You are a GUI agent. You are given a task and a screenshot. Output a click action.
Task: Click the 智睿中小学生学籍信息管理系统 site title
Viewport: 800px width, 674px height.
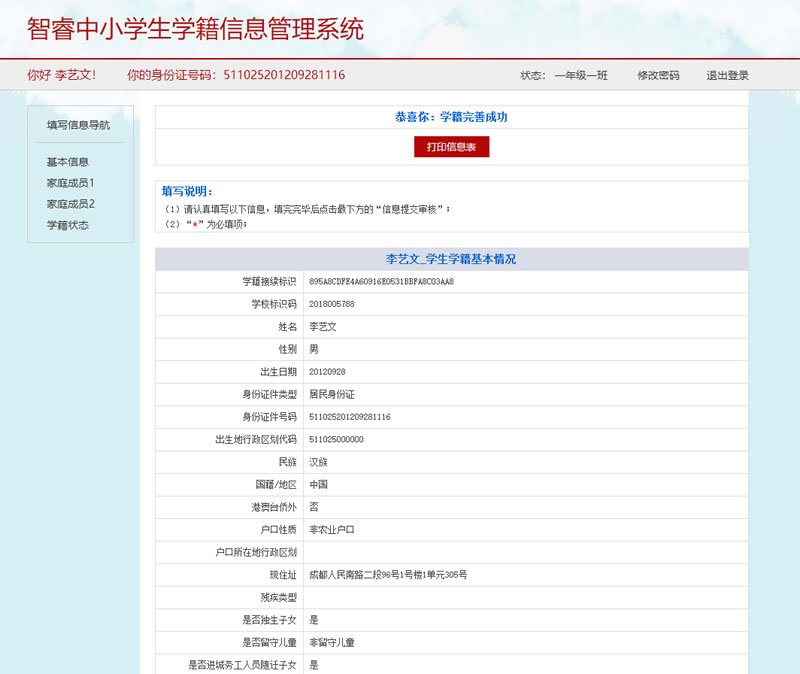point(196,28)
